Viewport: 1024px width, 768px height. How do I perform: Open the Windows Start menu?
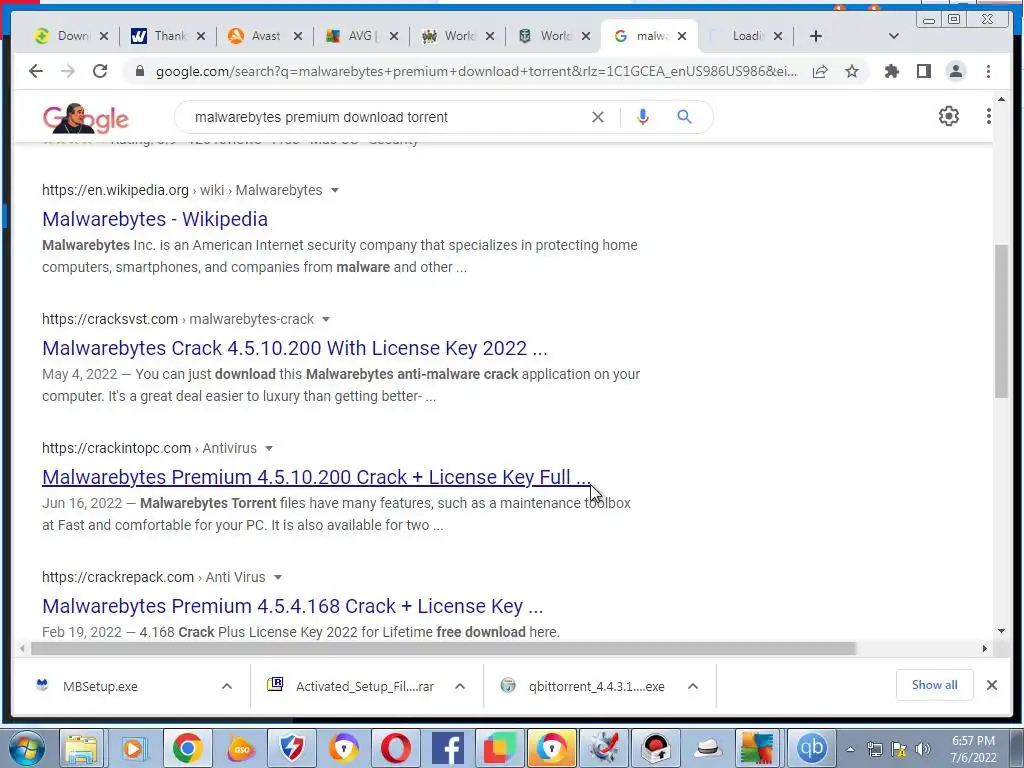coord(27,748)
